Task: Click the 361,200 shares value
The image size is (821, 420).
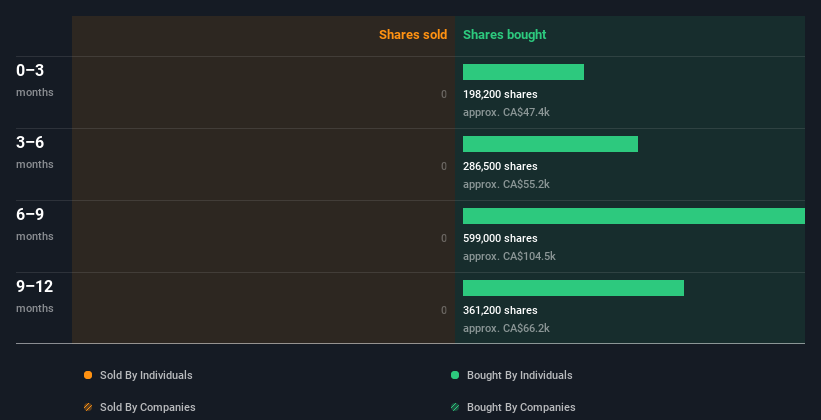Action: [x=500, y=311]
